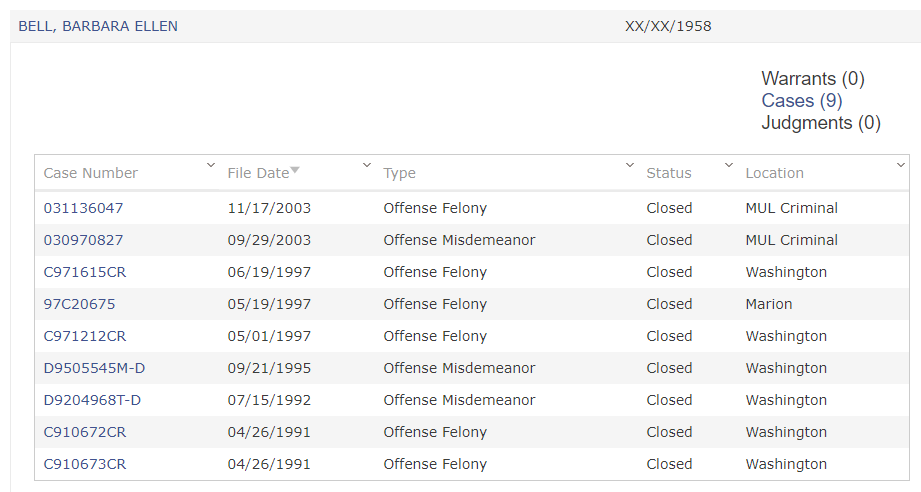Select the Cases (9) tab
This screenshot has width=921, height=492.
[x=802, y=101]
